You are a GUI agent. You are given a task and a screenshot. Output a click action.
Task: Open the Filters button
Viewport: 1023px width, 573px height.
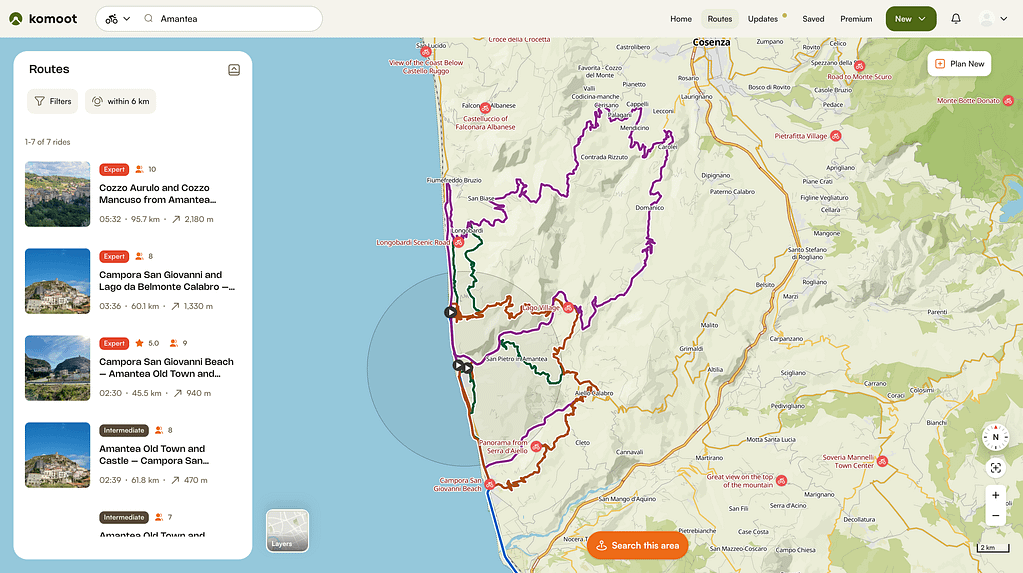click(53, 101)
